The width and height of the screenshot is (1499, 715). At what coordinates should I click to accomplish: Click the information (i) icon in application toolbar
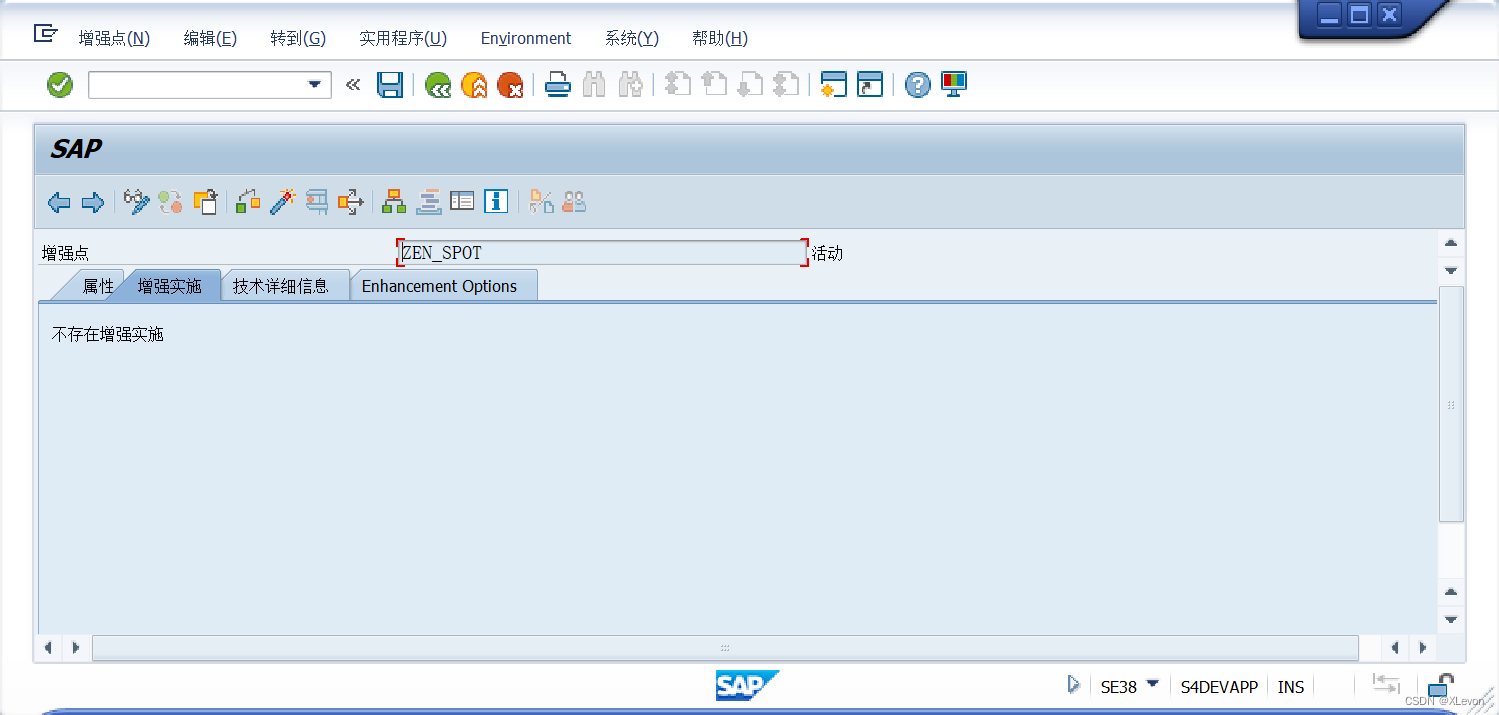pos(496,201)
